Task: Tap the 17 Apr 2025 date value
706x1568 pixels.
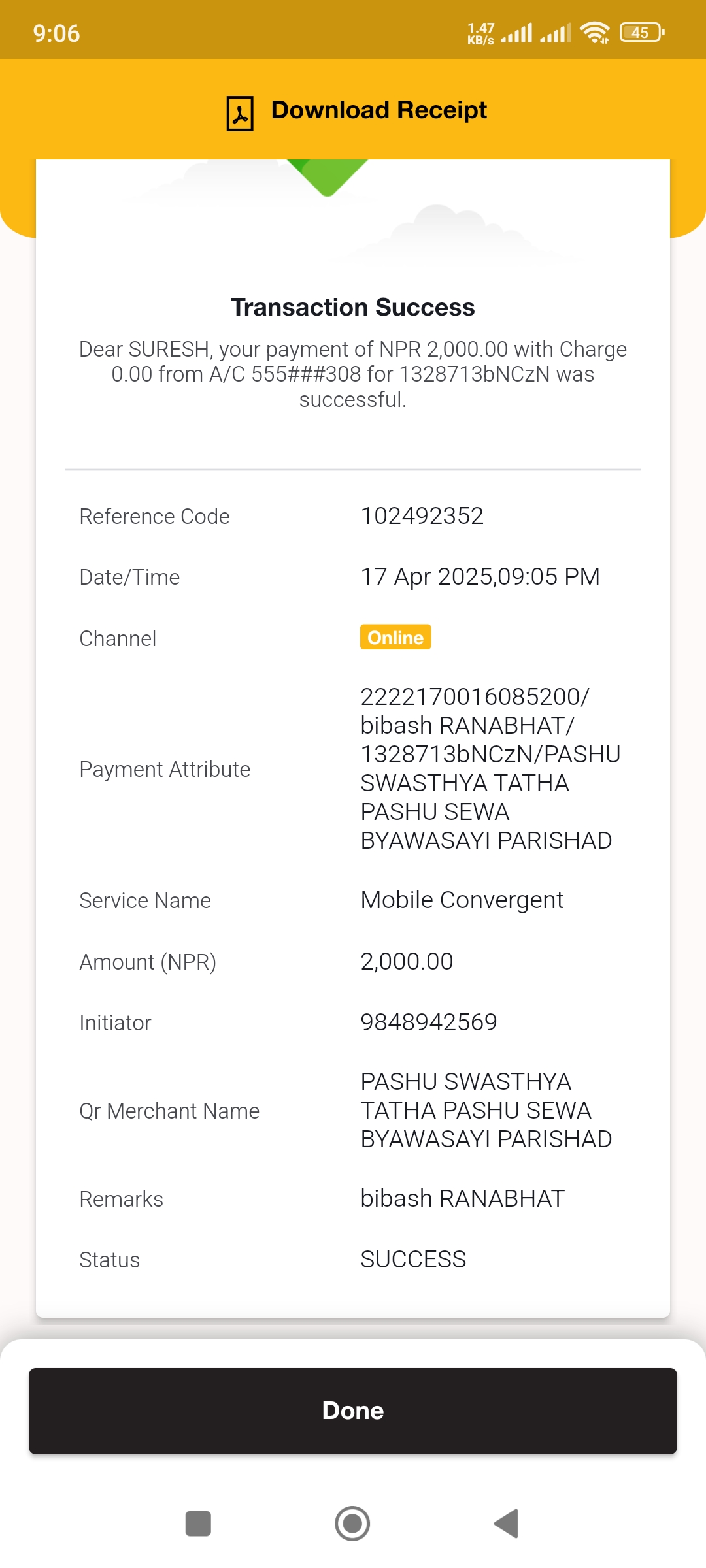Action: coord(480,577)
